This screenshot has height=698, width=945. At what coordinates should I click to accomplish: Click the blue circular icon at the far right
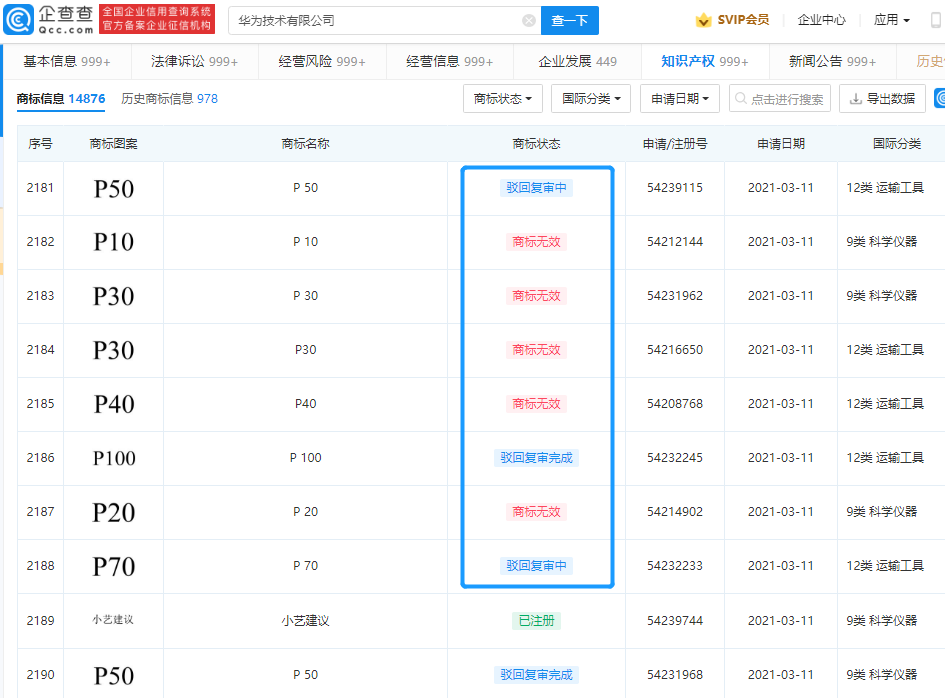(935, 99)
